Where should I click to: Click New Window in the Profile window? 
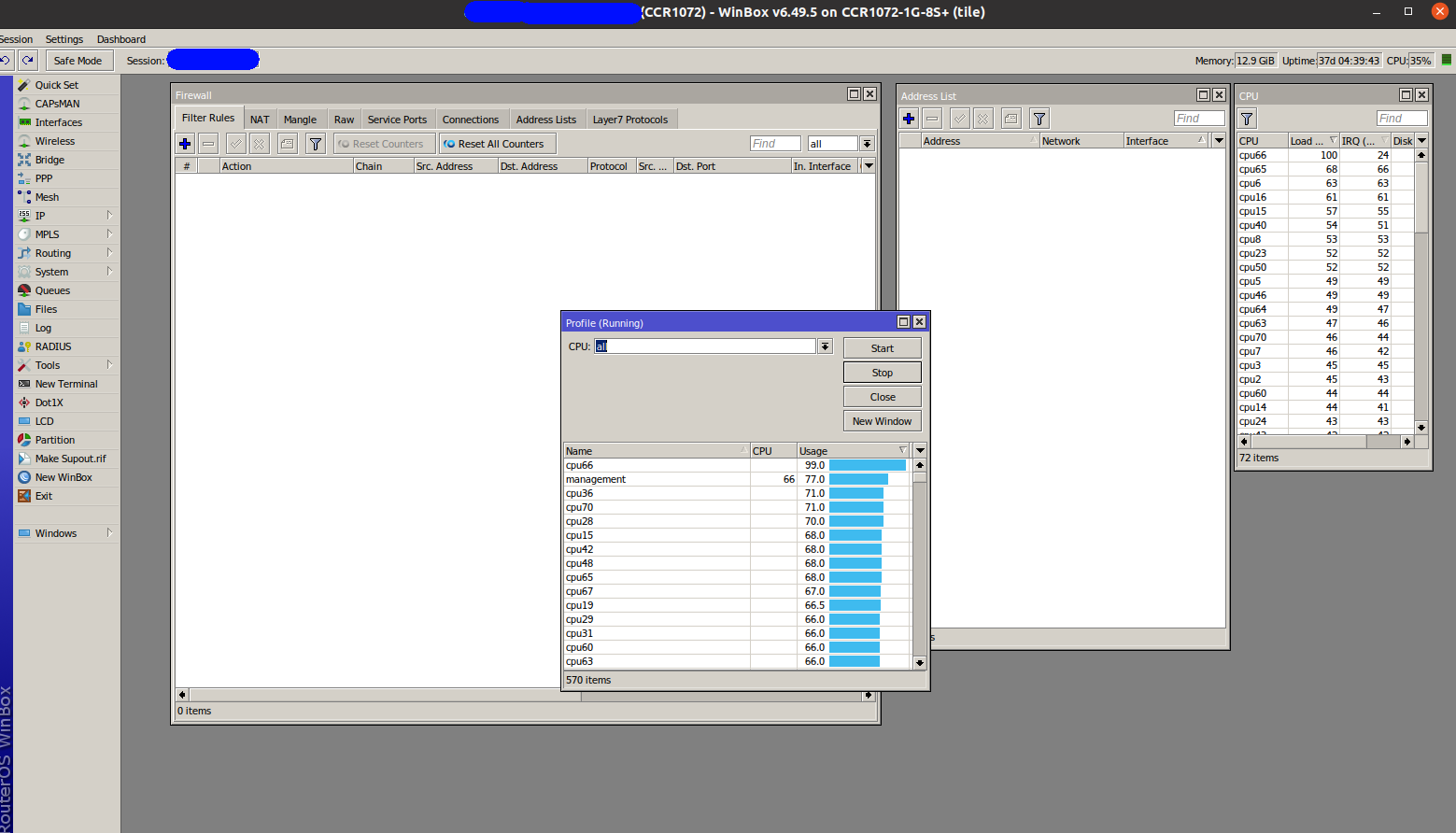pyautogui.click(x=883, y=421)
